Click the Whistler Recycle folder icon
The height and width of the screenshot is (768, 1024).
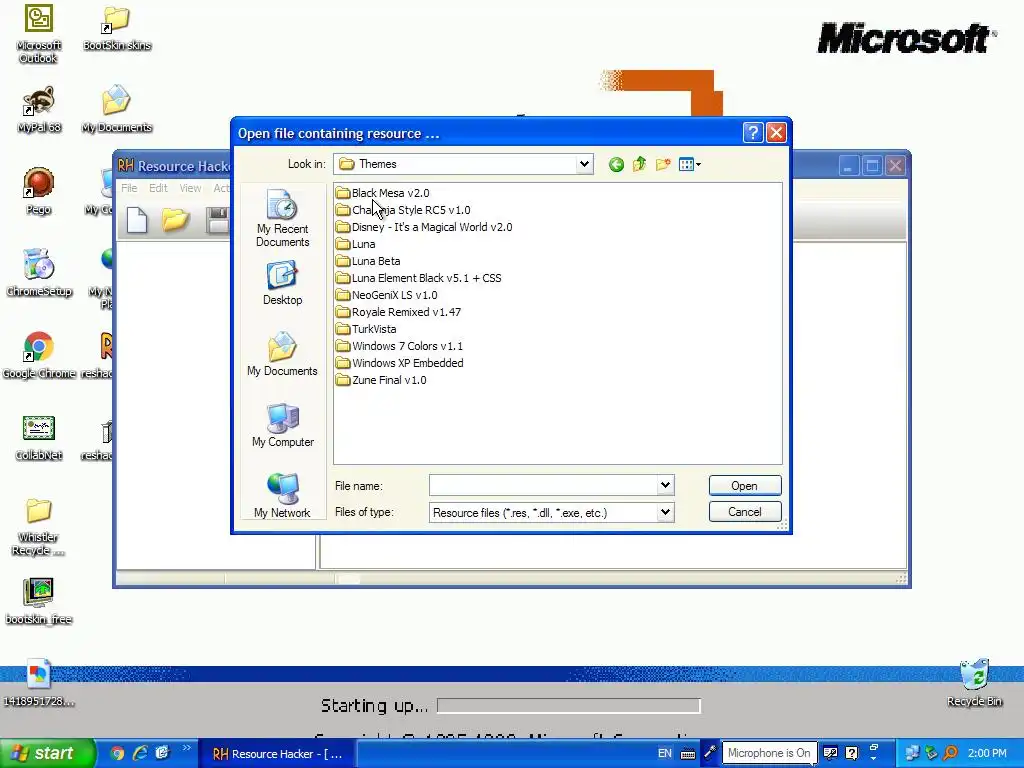pos(39,527)
